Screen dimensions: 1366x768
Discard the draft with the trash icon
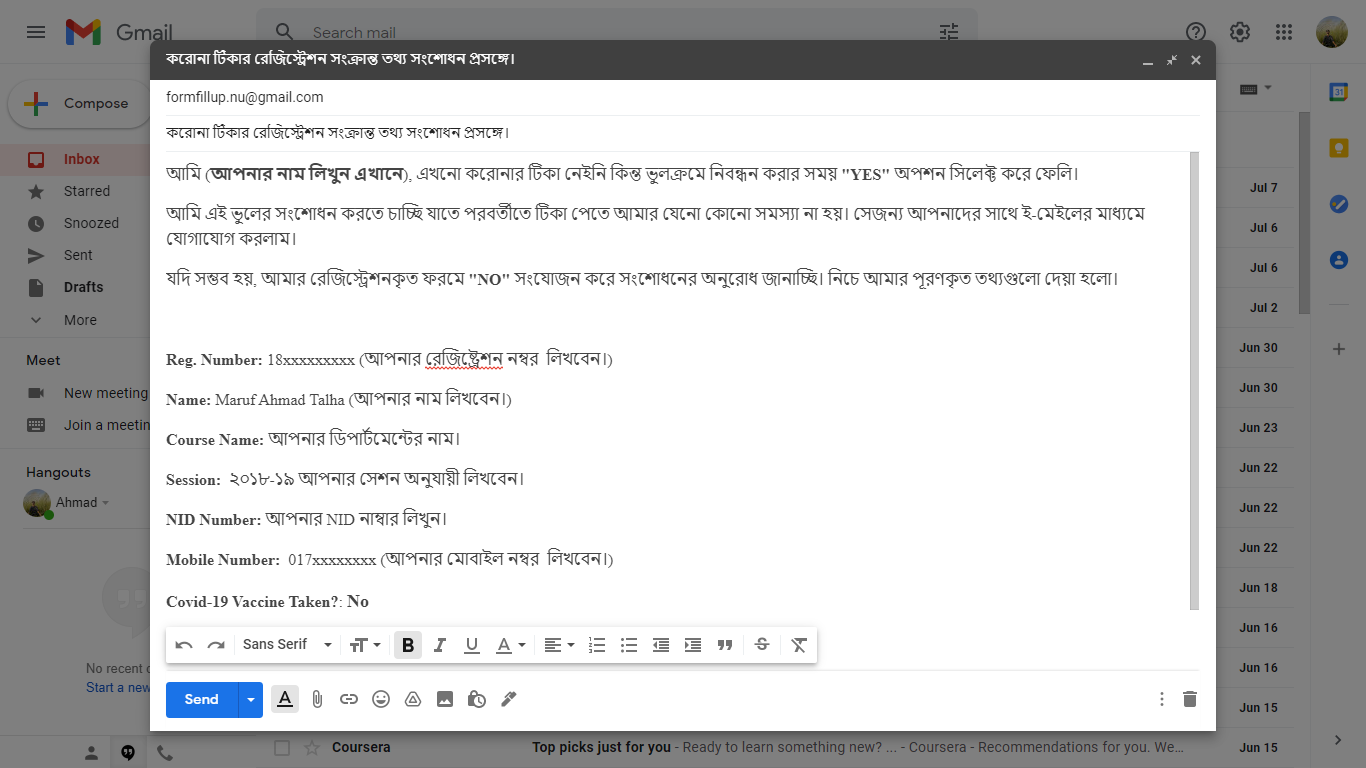click(1190, 699)
